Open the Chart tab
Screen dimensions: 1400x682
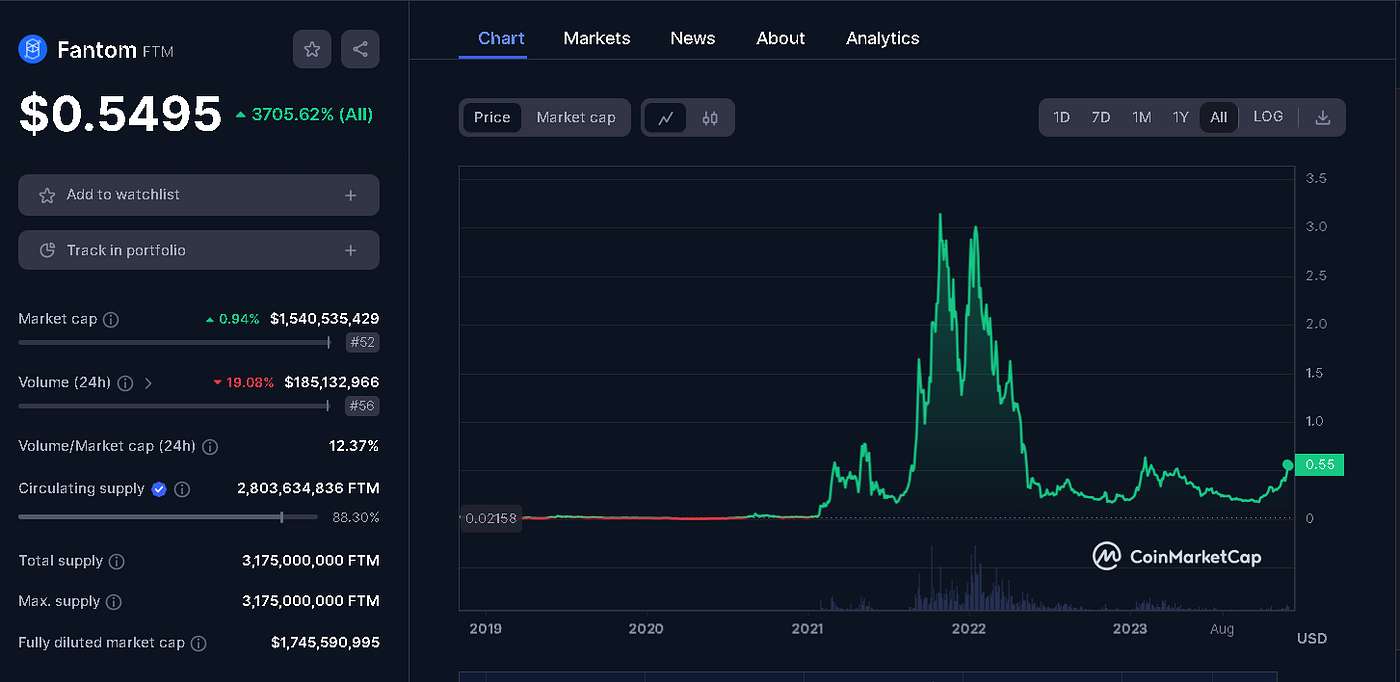tap(501, 38)
